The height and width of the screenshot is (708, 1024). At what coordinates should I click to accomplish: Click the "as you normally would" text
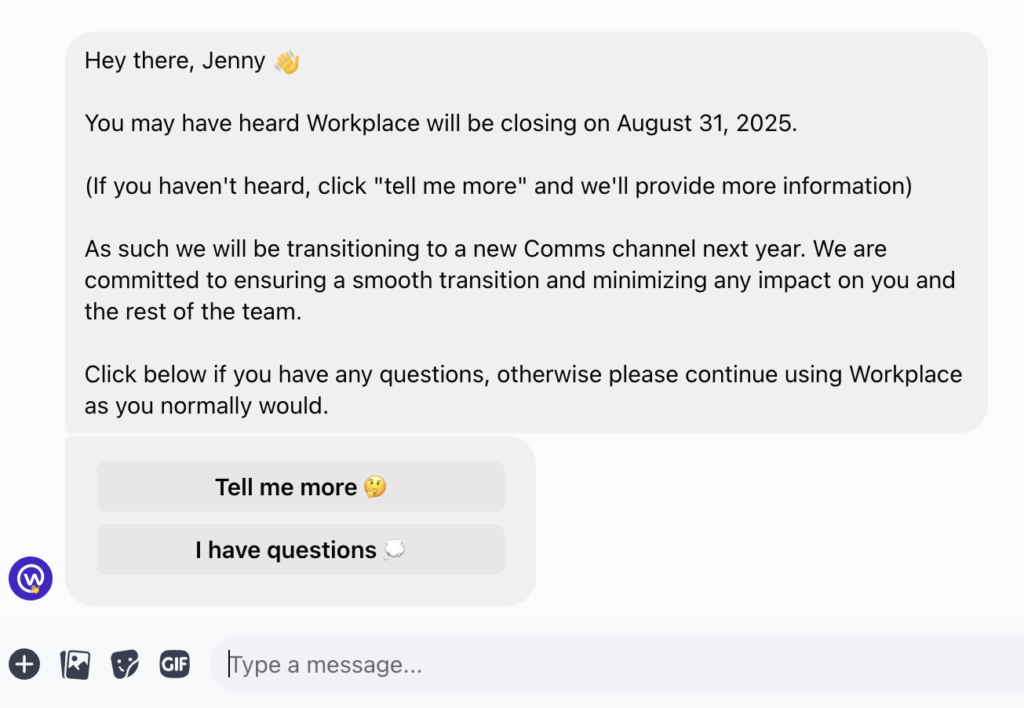coord(206,407)
